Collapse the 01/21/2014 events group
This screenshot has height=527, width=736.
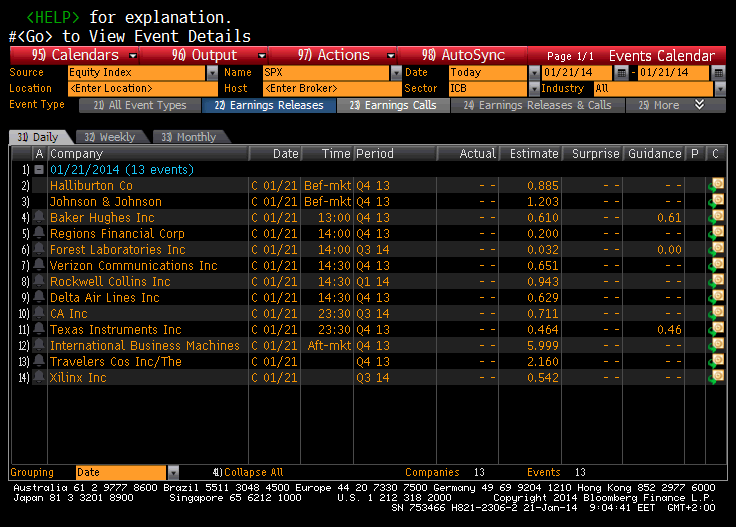pyautogui.click(x=39, y=169)
